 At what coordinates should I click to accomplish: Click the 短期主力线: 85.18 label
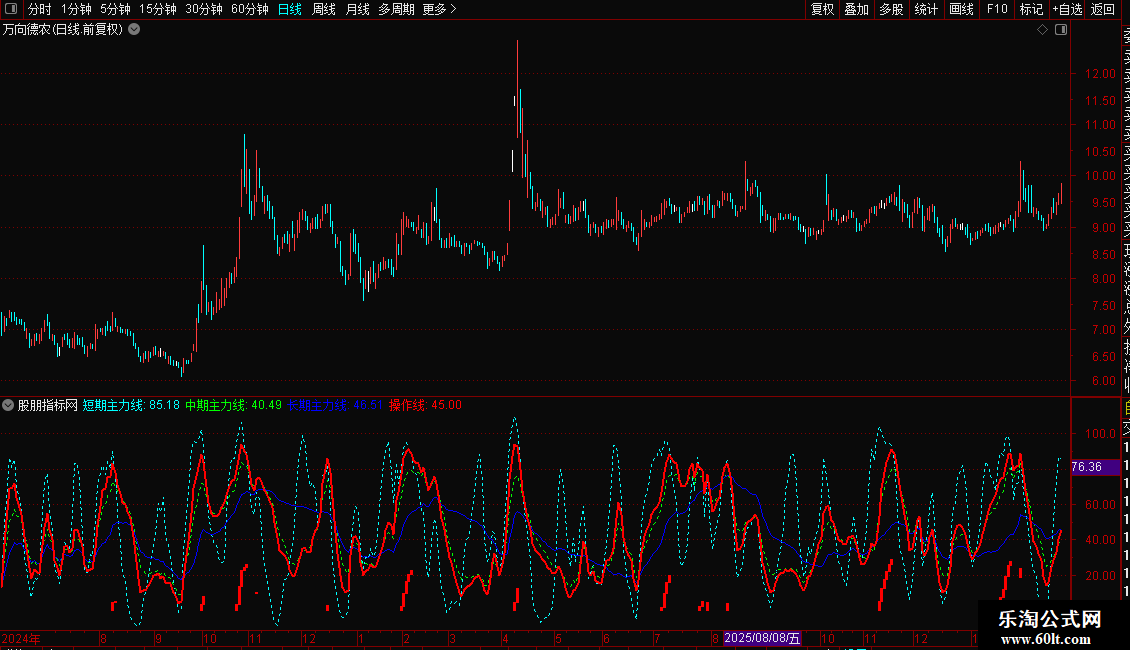point(131,405)
